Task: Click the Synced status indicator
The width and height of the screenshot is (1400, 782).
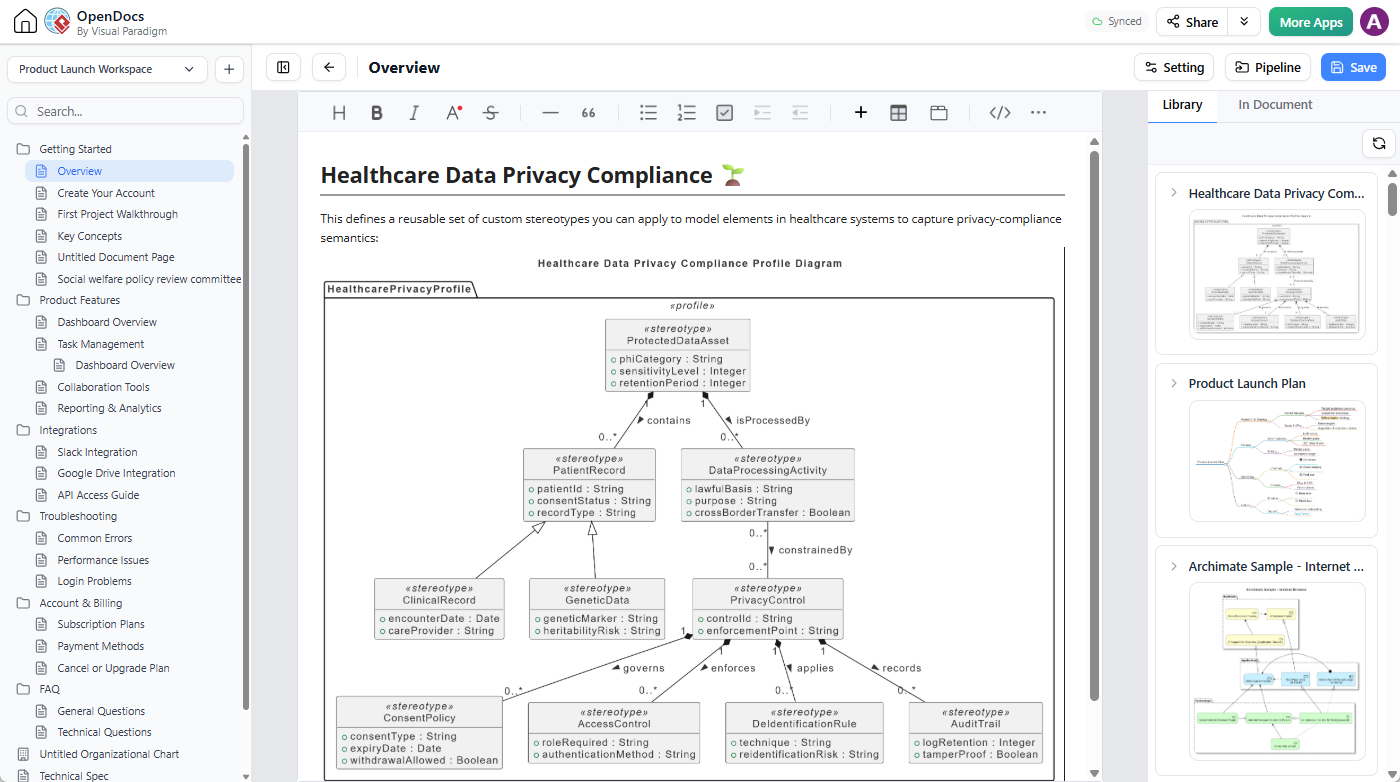Action: point(1117,22)
